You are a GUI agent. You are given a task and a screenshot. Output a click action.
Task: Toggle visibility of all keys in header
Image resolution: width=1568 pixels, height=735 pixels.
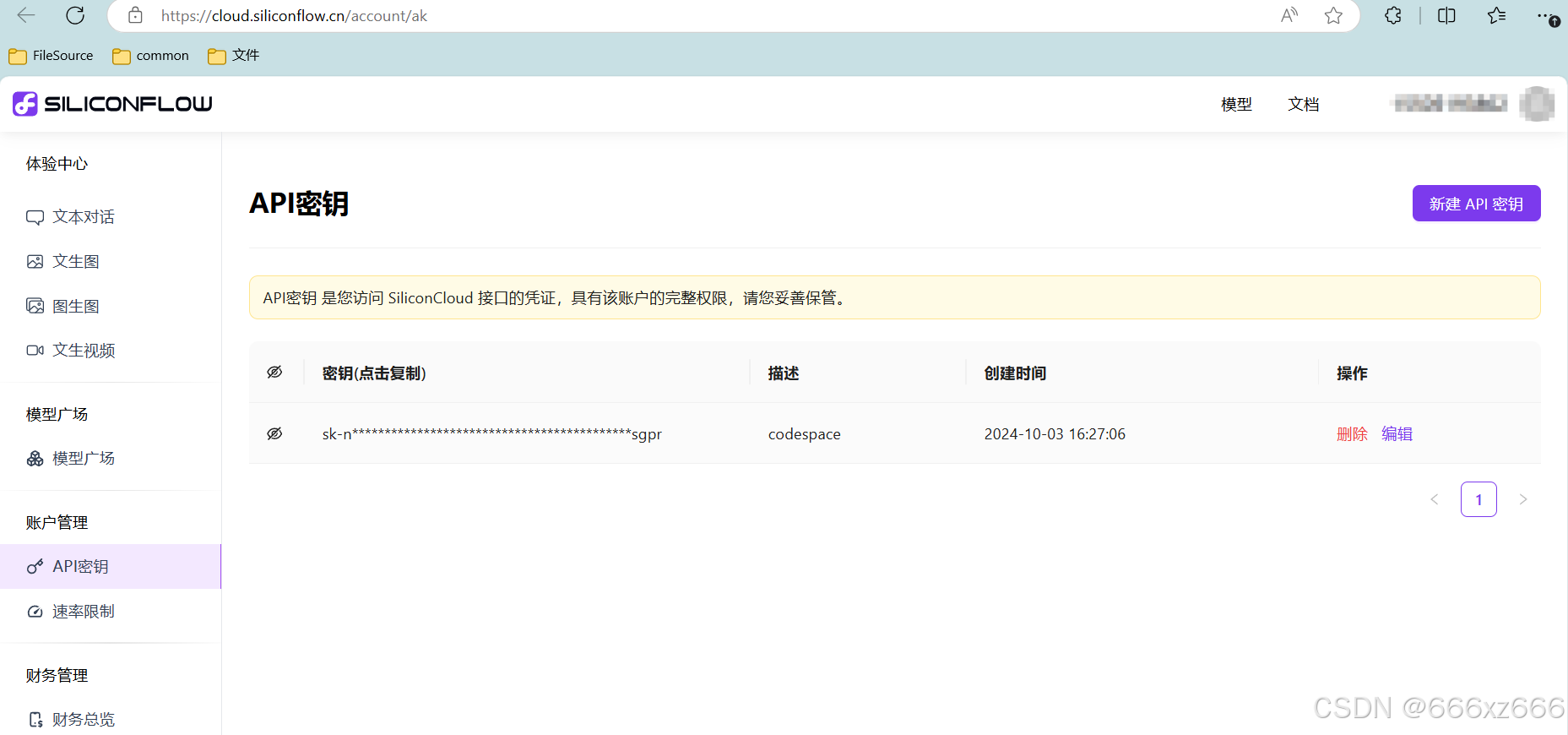274,373
